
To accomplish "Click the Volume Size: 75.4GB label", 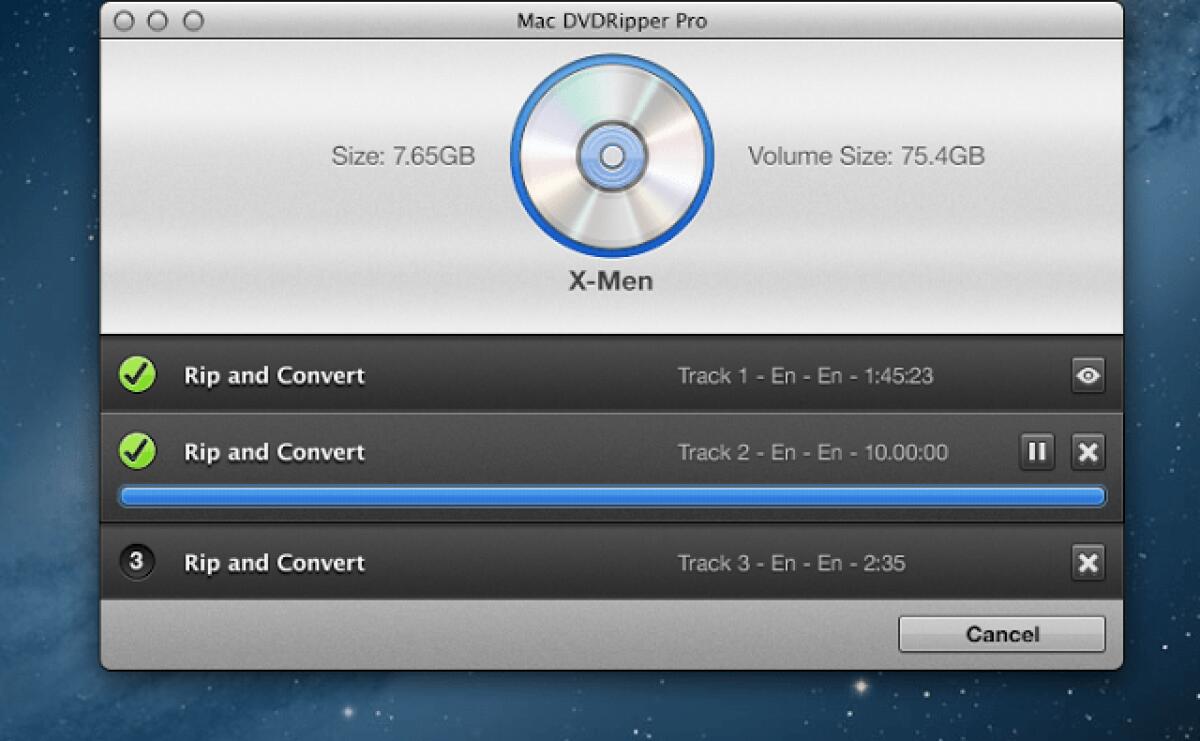I will [x=868, y=156].
